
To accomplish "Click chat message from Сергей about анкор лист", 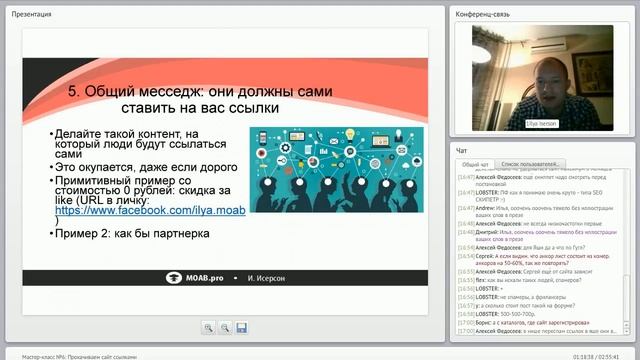I will click(534, 260).
